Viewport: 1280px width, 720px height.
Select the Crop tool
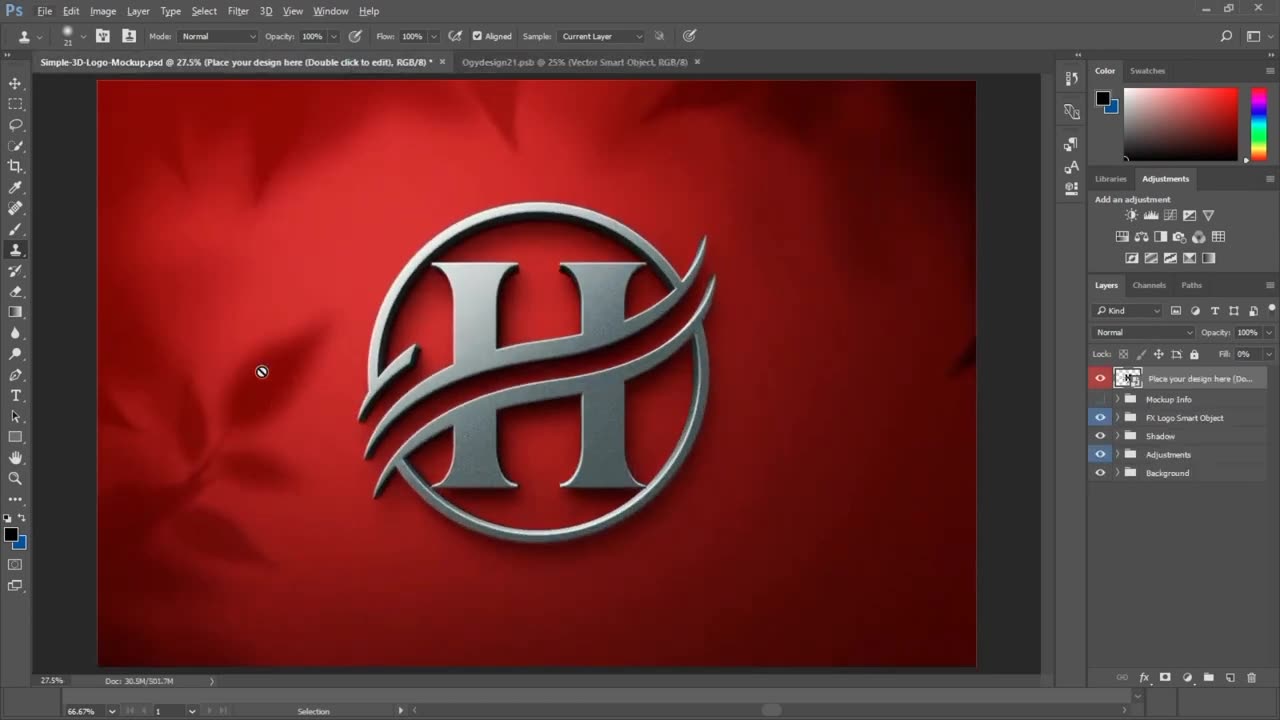coord(15,166)
